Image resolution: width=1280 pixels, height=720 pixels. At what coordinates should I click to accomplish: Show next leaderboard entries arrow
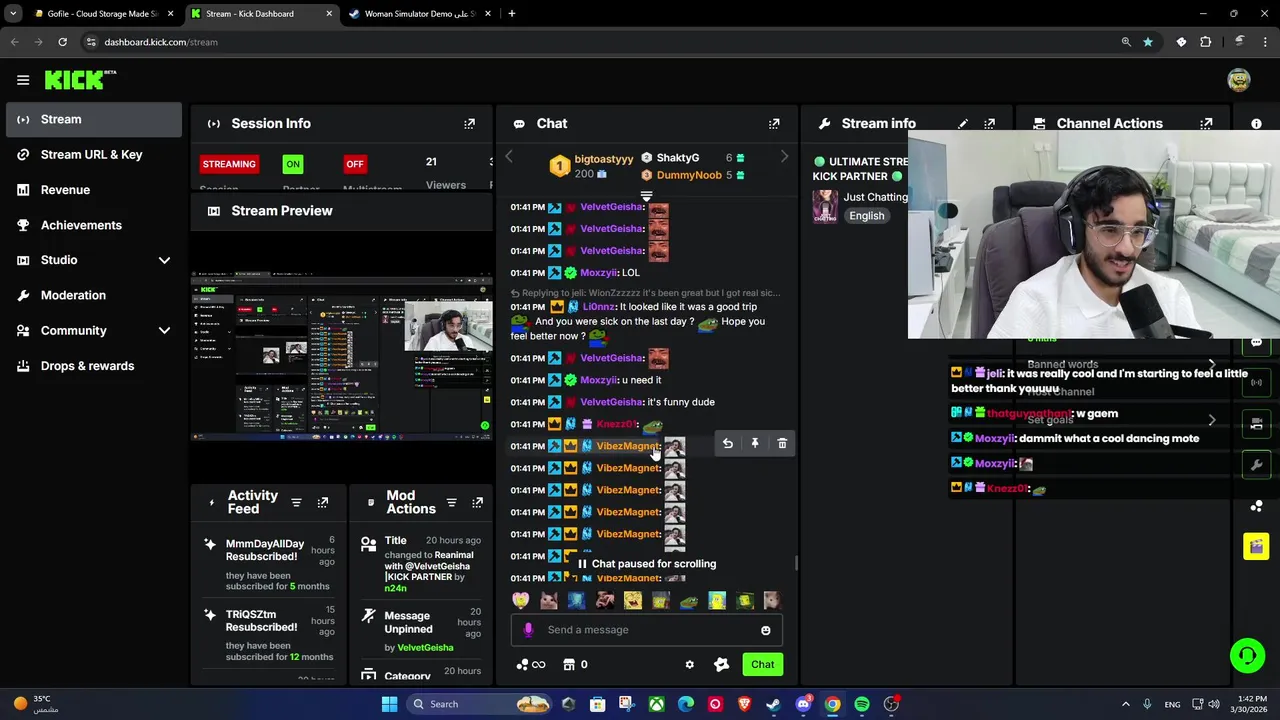(784, 158)
